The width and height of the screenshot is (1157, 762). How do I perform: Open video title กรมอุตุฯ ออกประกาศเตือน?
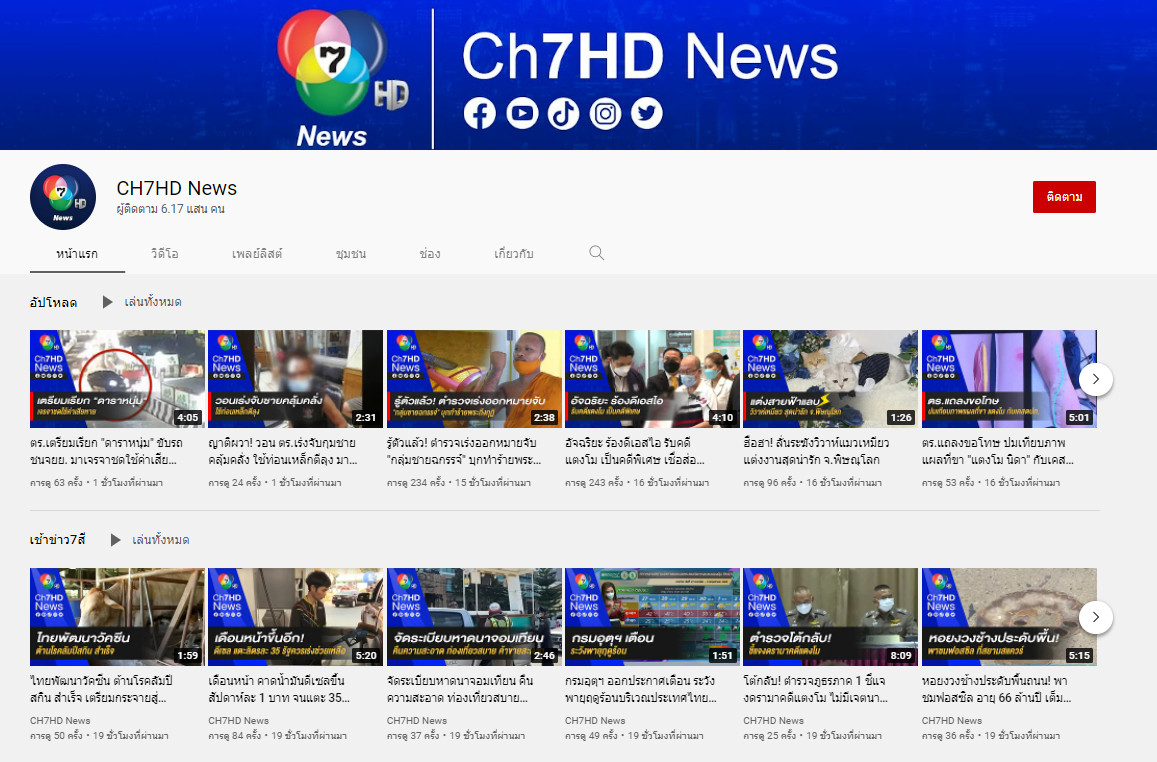(x=641, y=689)
